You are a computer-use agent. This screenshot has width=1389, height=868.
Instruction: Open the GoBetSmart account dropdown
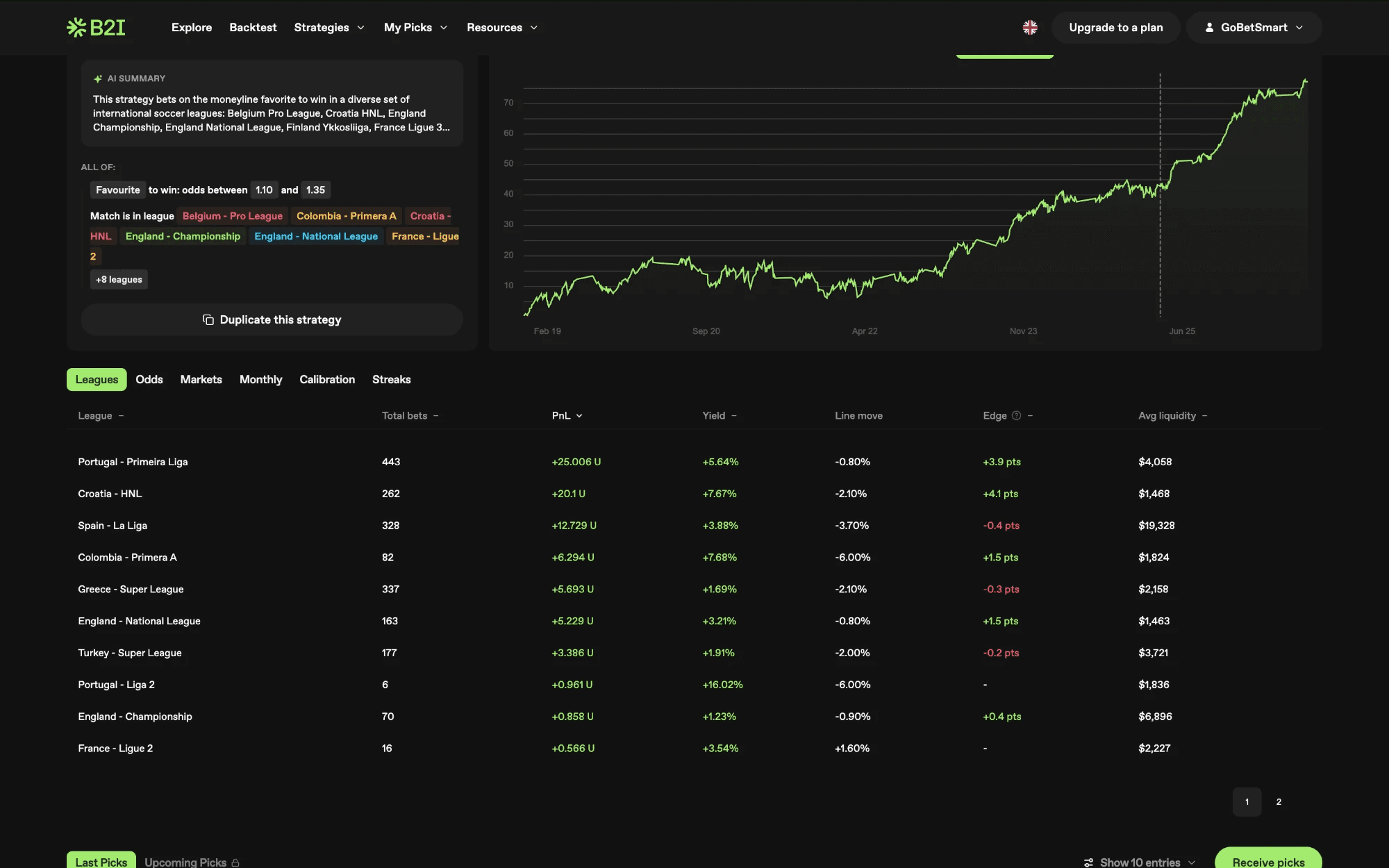(x=1254, y=27)
